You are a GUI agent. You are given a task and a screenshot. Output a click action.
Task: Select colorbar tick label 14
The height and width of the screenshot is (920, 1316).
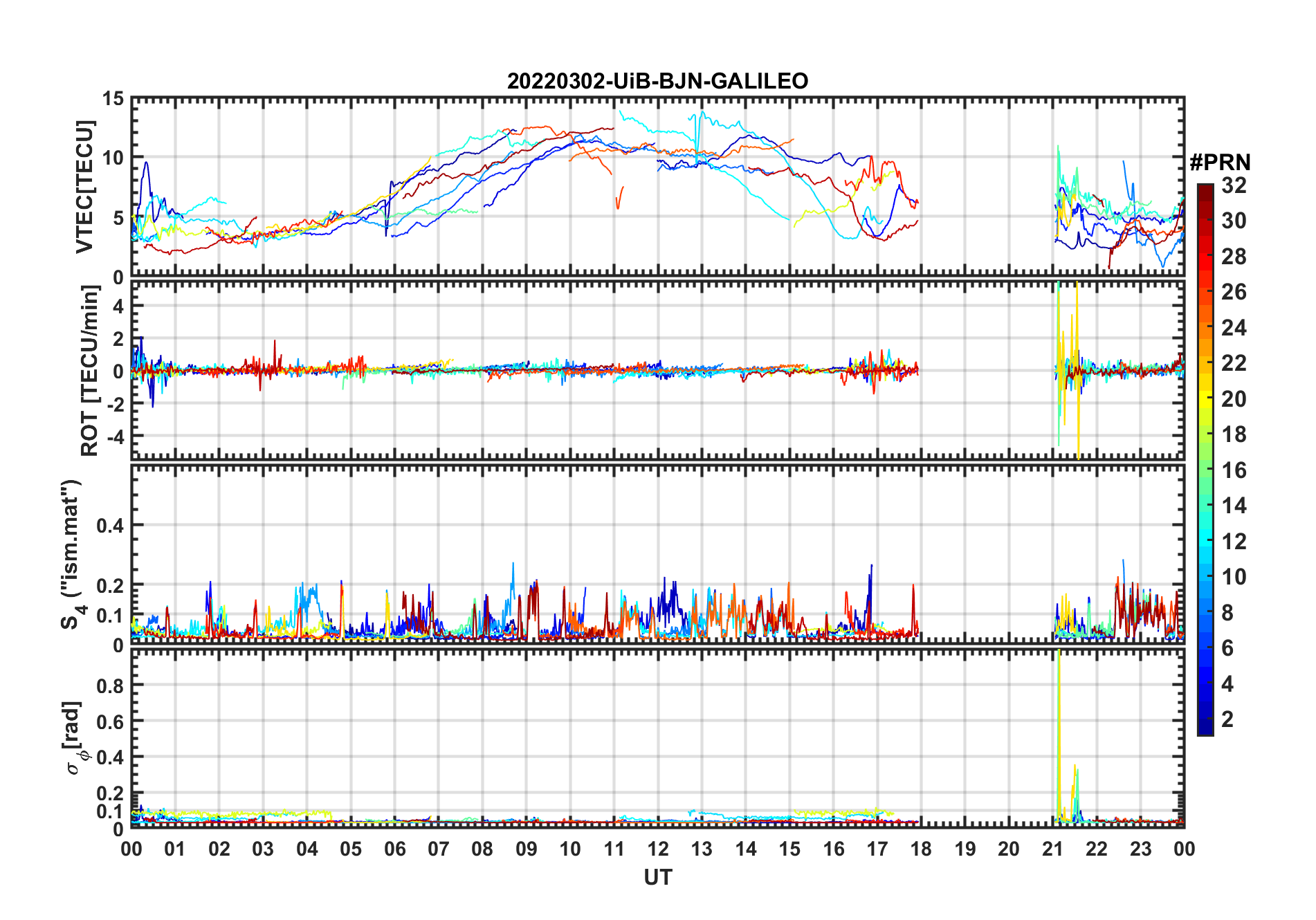point(1234,505)
